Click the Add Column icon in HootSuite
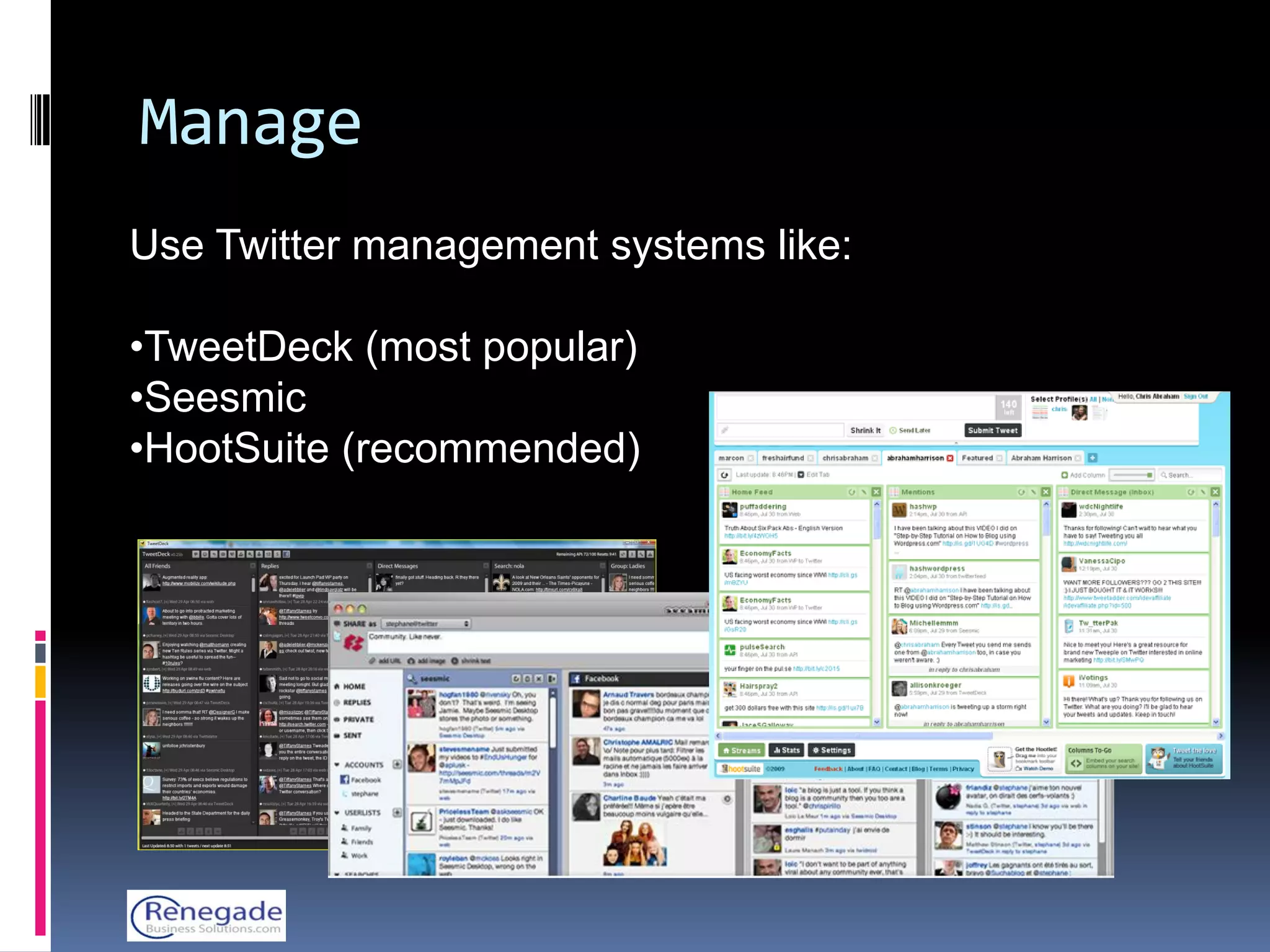This screenshot has width=1270, height=952. coord(1065,475)
